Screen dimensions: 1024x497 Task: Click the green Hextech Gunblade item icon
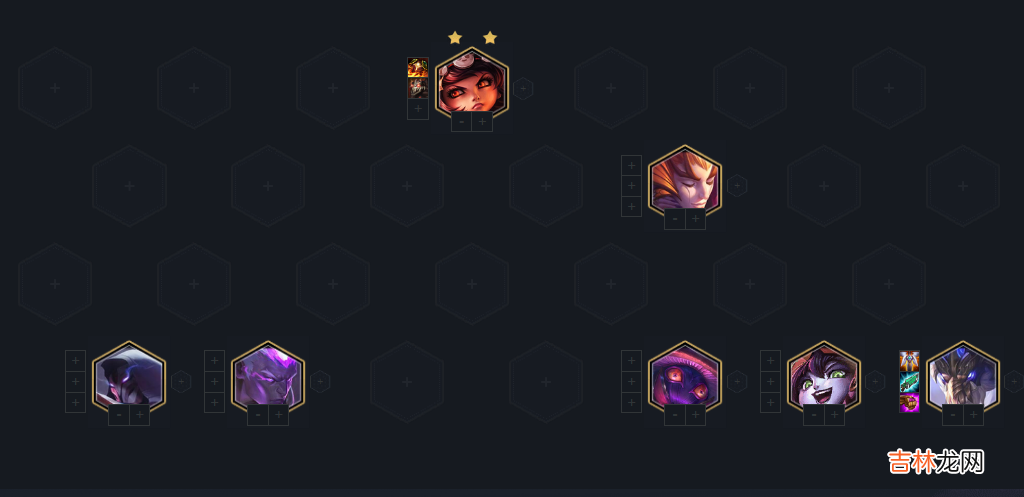click(x=909, y=381)
